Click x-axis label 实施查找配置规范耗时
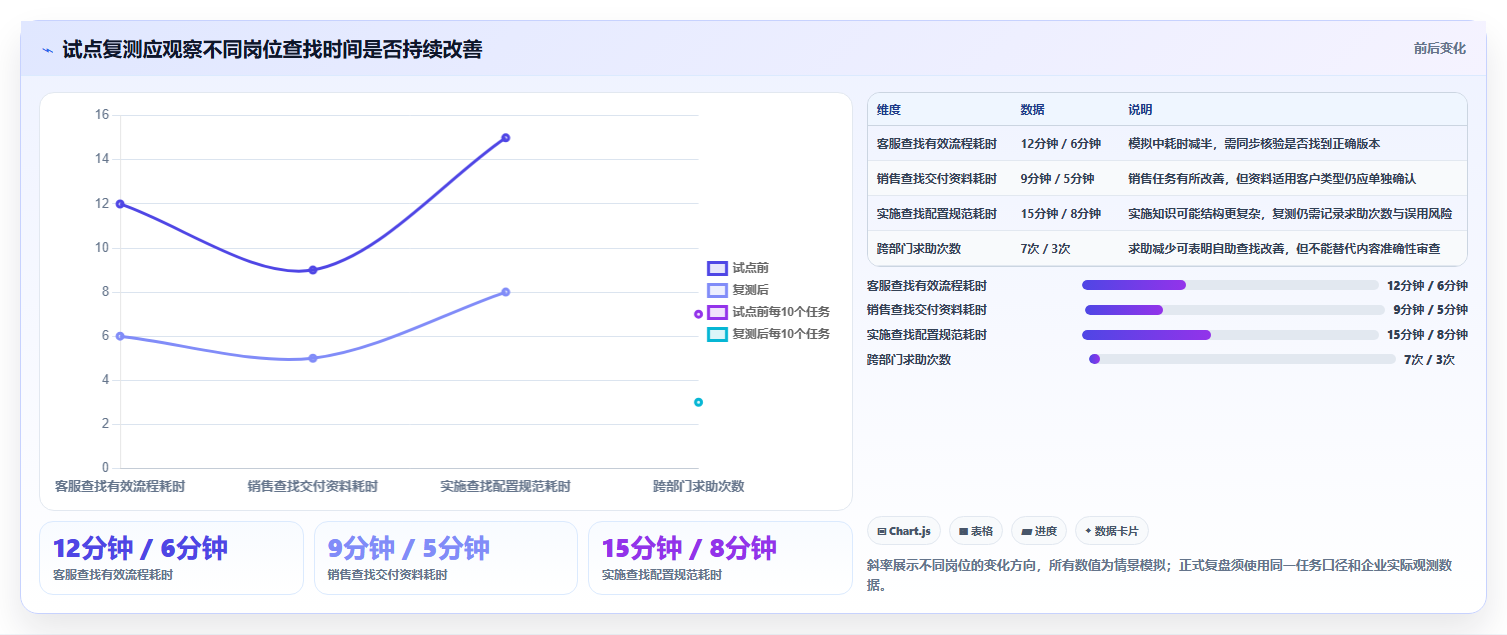 [x=505, y=486]
